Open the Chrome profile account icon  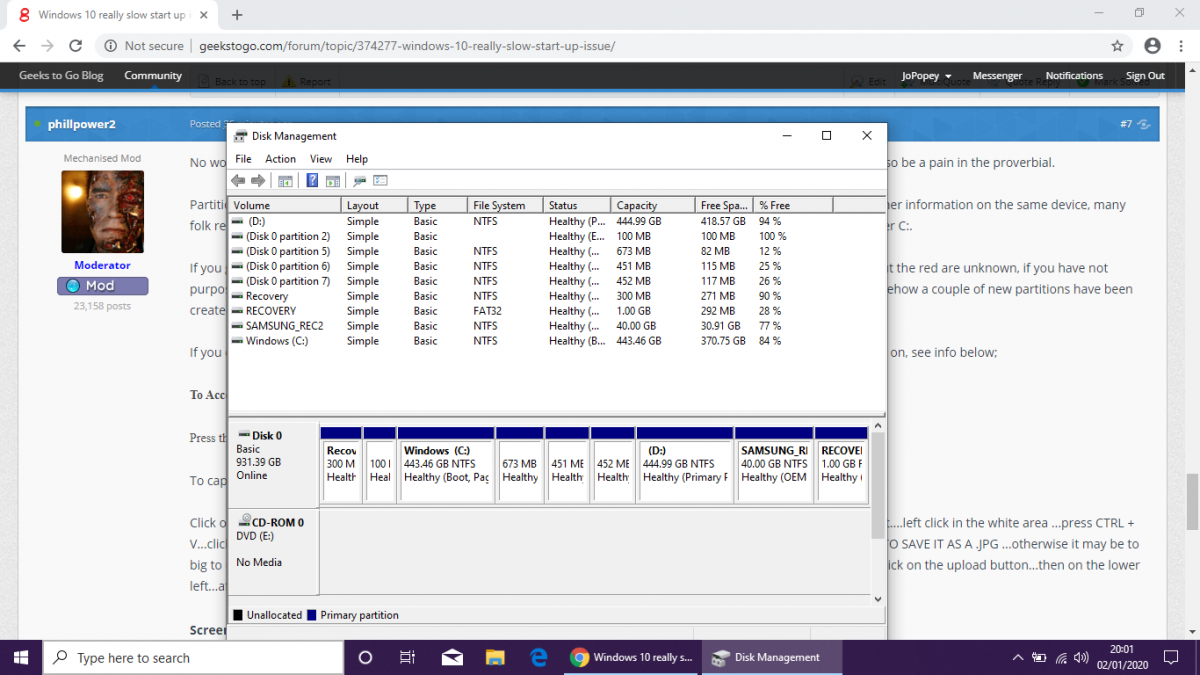click(1152, 45)
